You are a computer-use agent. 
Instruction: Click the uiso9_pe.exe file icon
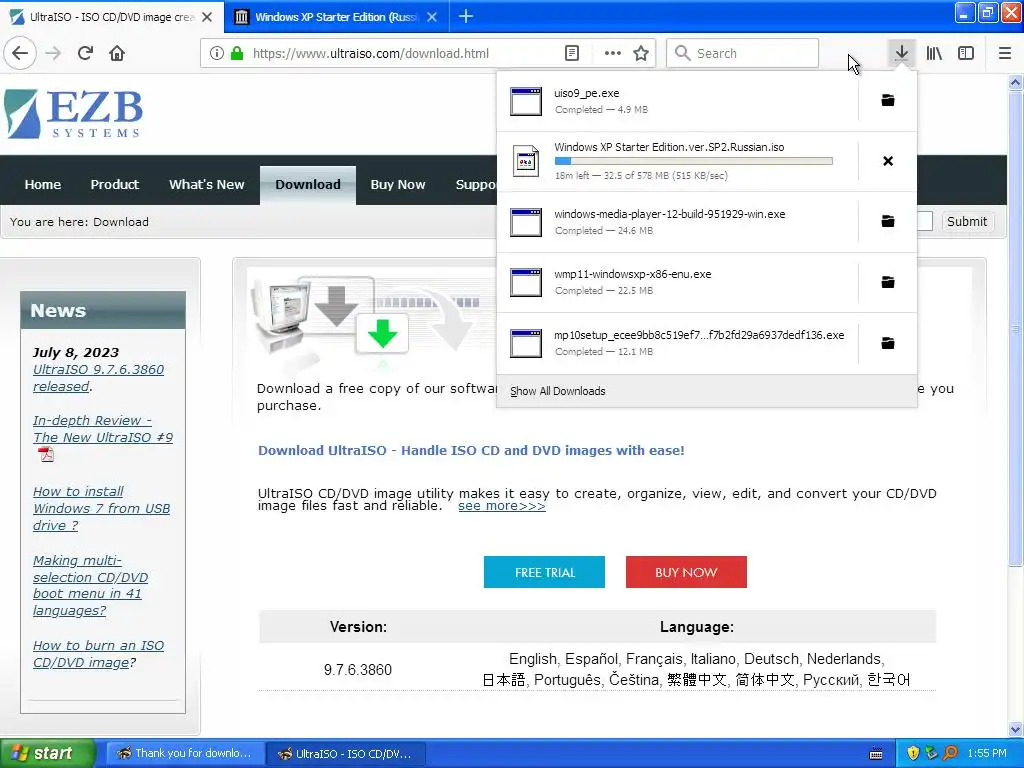526,101
